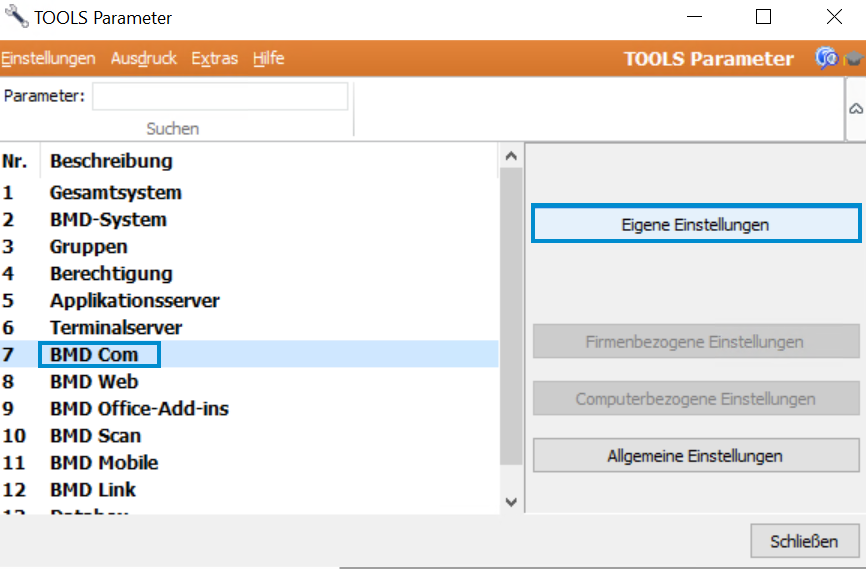Click the scrollbar up arrow
This screenshot has height=569, width=866.
coord(511,156)
